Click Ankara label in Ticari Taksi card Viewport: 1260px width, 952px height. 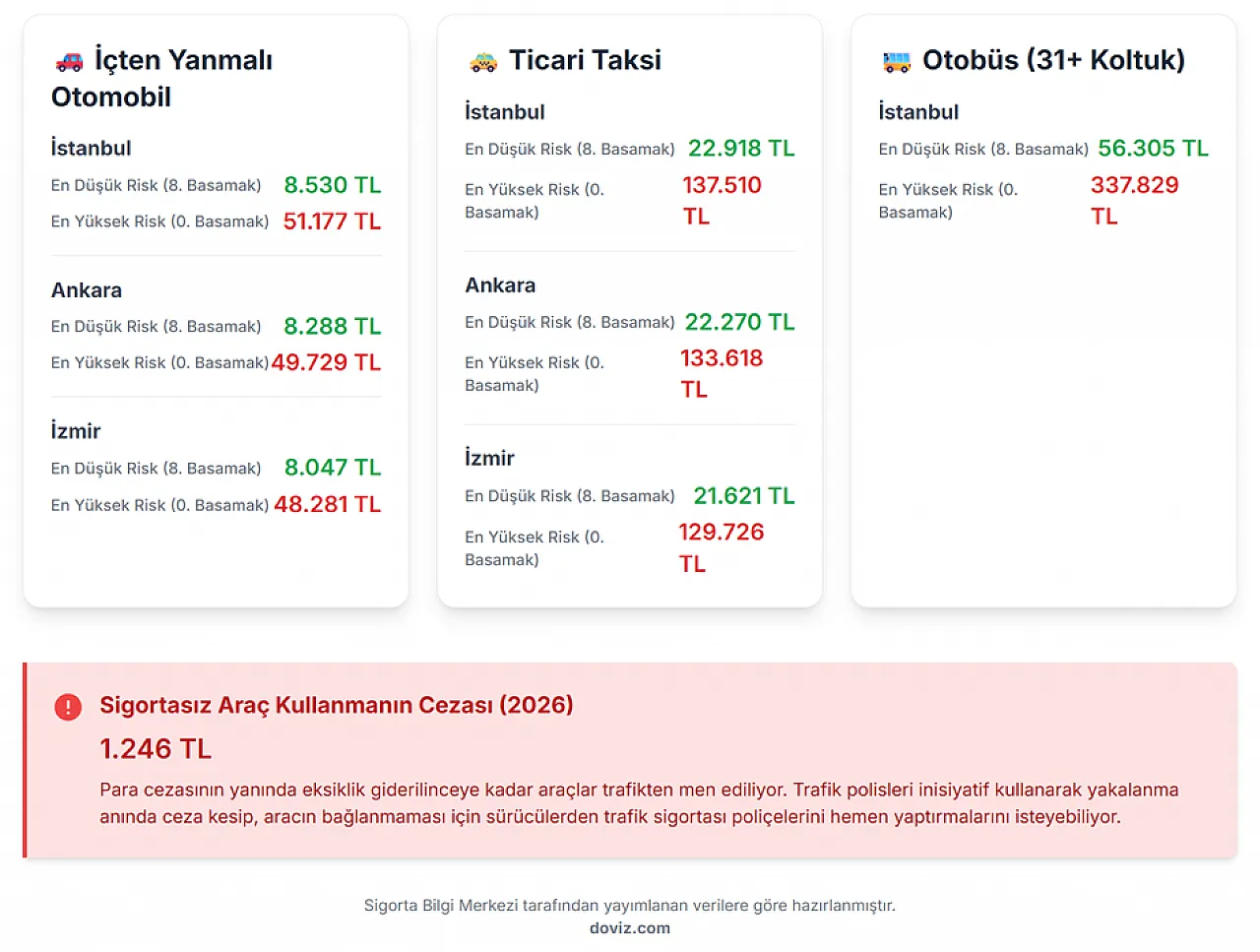point(500,286)
